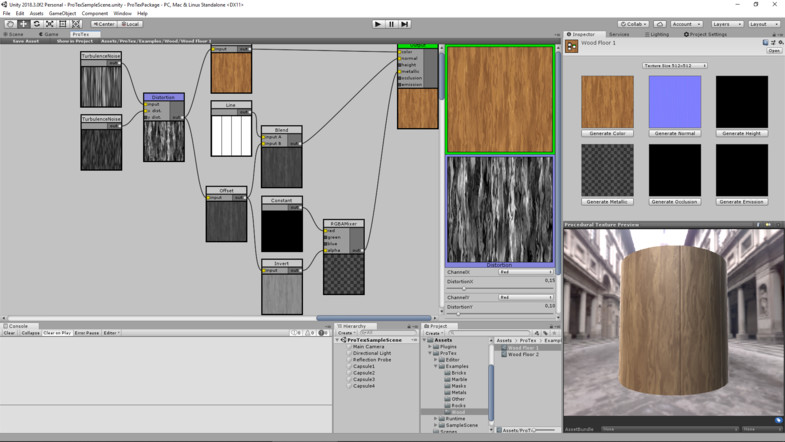Open the cloud services icon

[660, 24]
